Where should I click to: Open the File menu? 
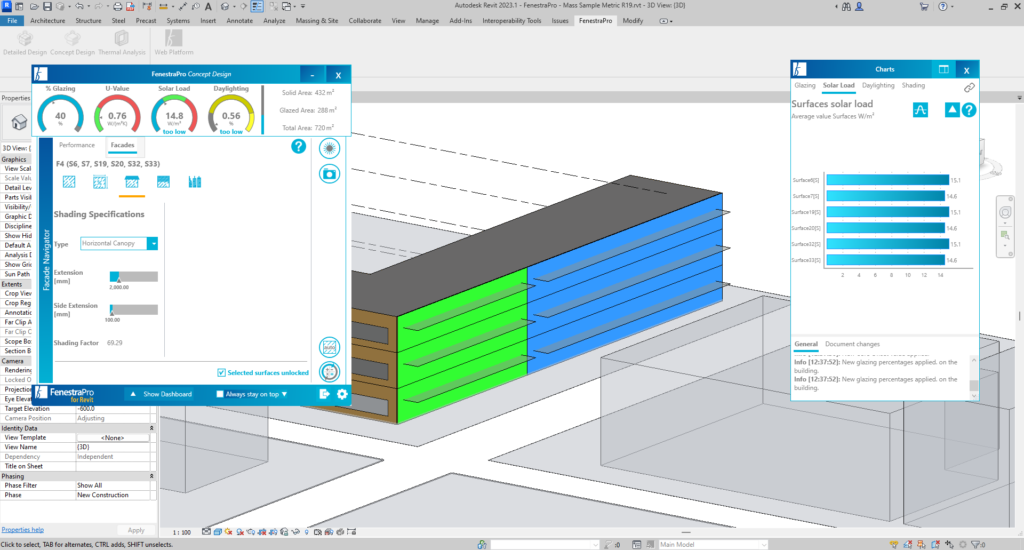tap(12, 21)
